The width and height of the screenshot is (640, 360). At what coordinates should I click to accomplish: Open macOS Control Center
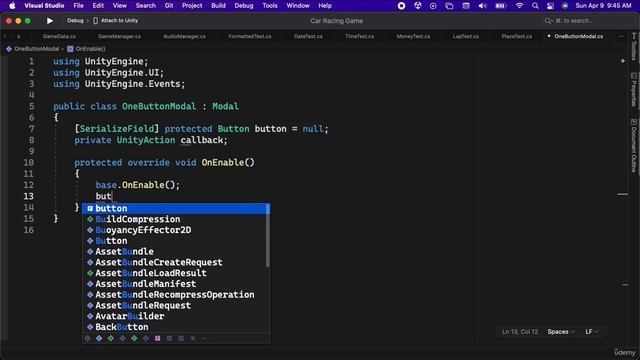(550, 6)
